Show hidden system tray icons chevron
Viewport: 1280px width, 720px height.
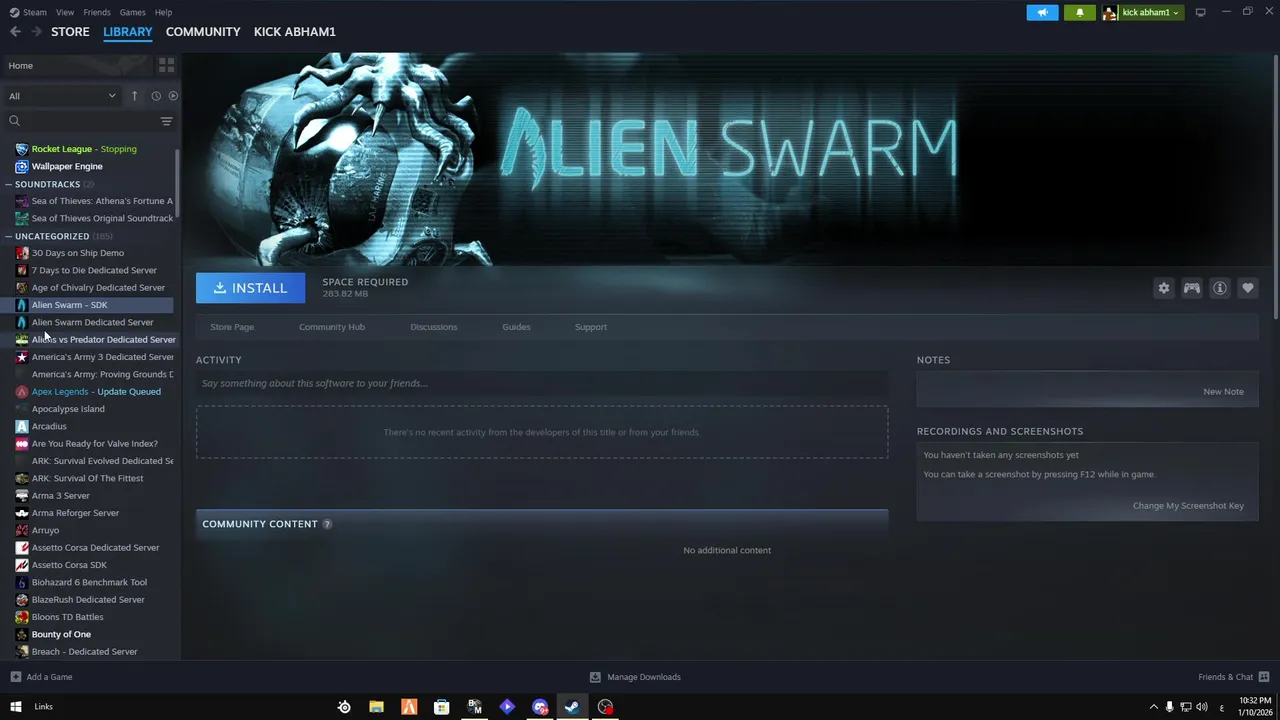(1153, 707)
